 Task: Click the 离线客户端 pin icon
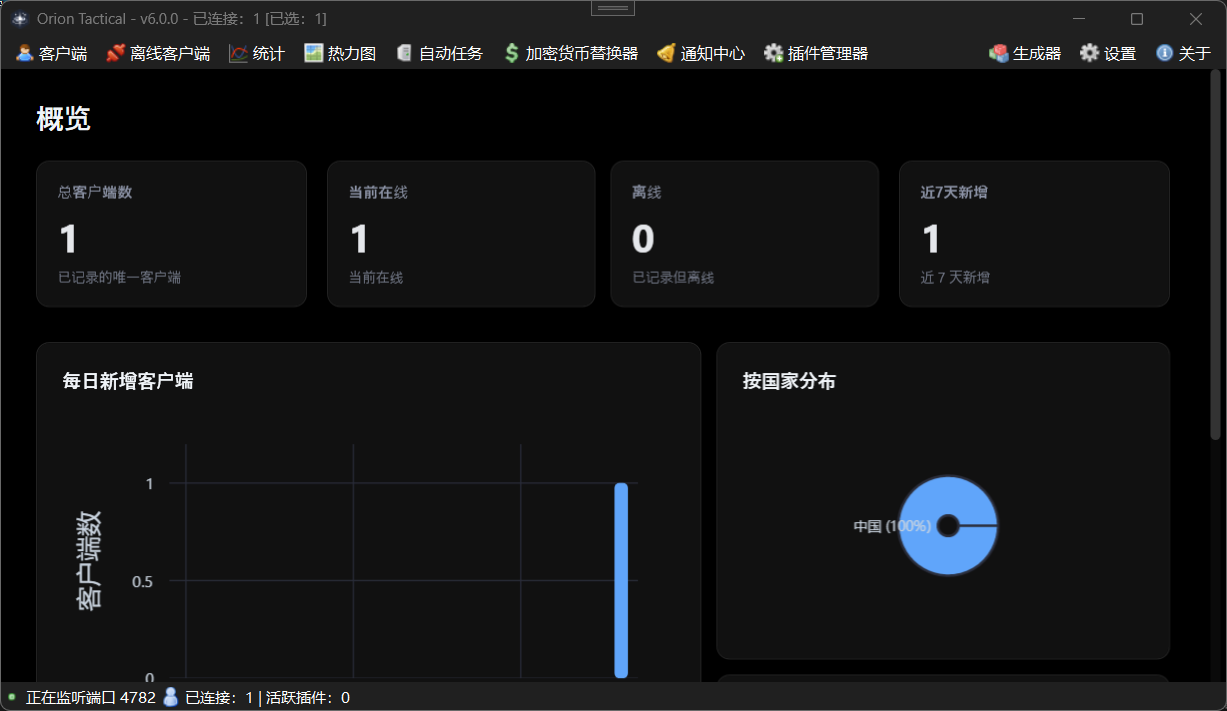[x=115, y=53]
